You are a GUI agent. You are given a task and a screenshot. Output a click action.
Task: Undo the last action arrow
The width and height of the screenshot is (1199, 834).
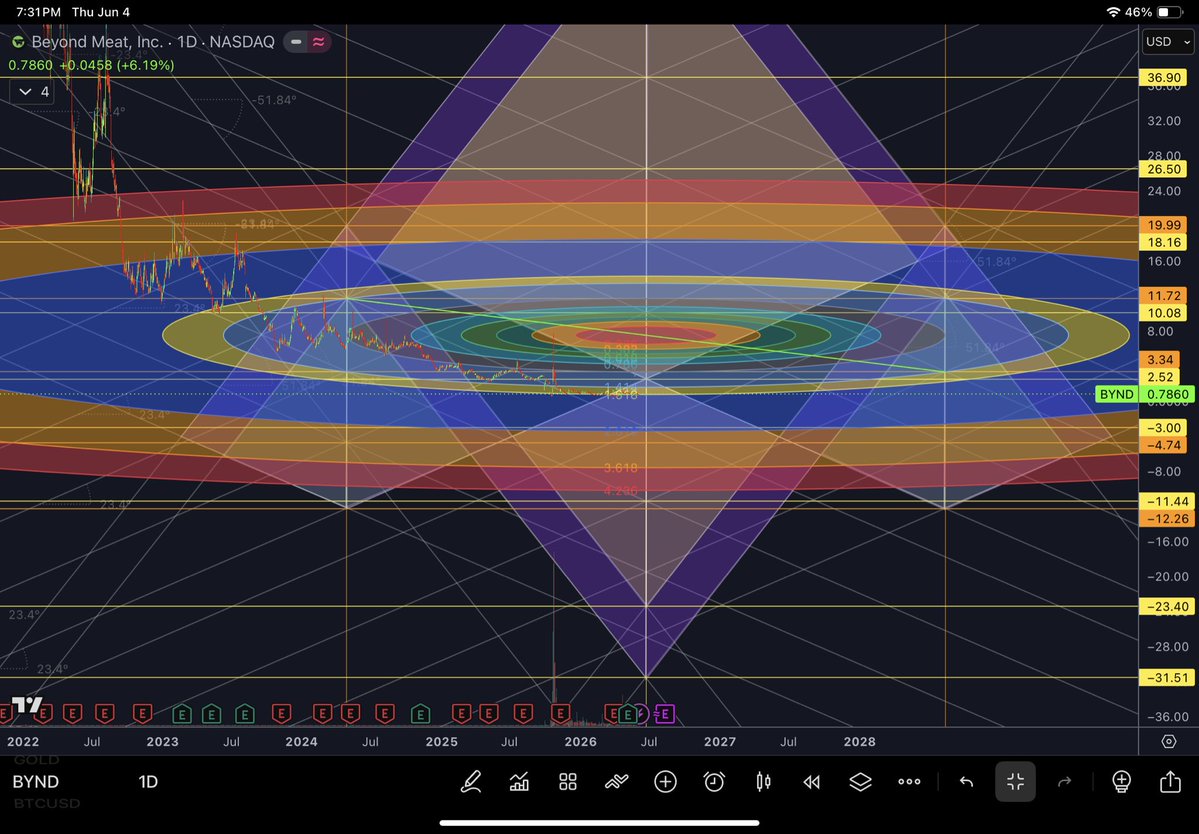[x=967, y=781]
